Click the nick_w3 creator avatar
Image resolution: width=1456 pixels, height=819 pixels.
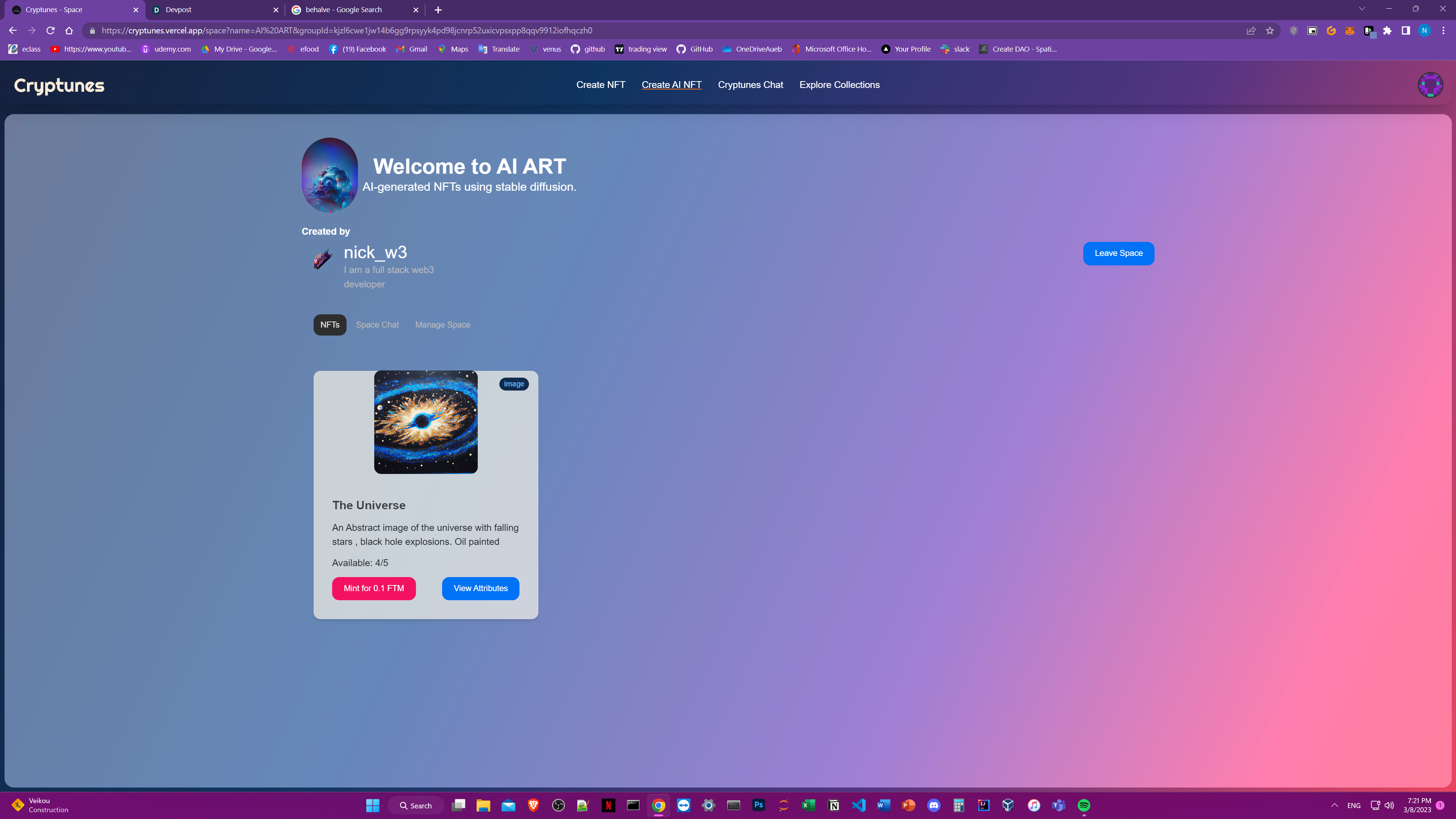[323, 259]
